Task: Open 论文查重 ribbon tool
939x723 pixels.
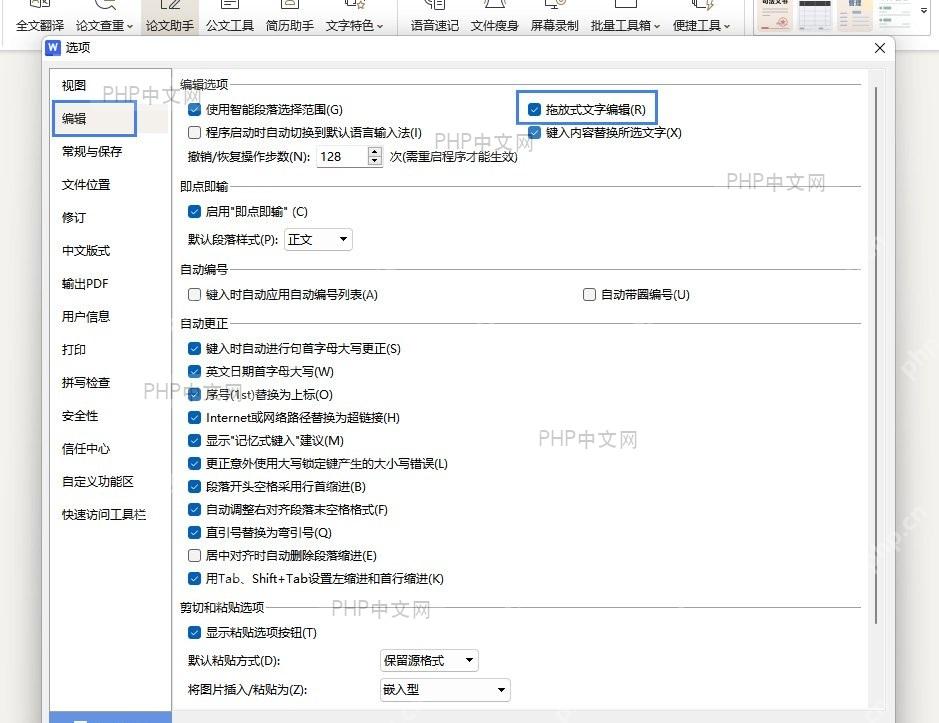Action: pos(104,17)
